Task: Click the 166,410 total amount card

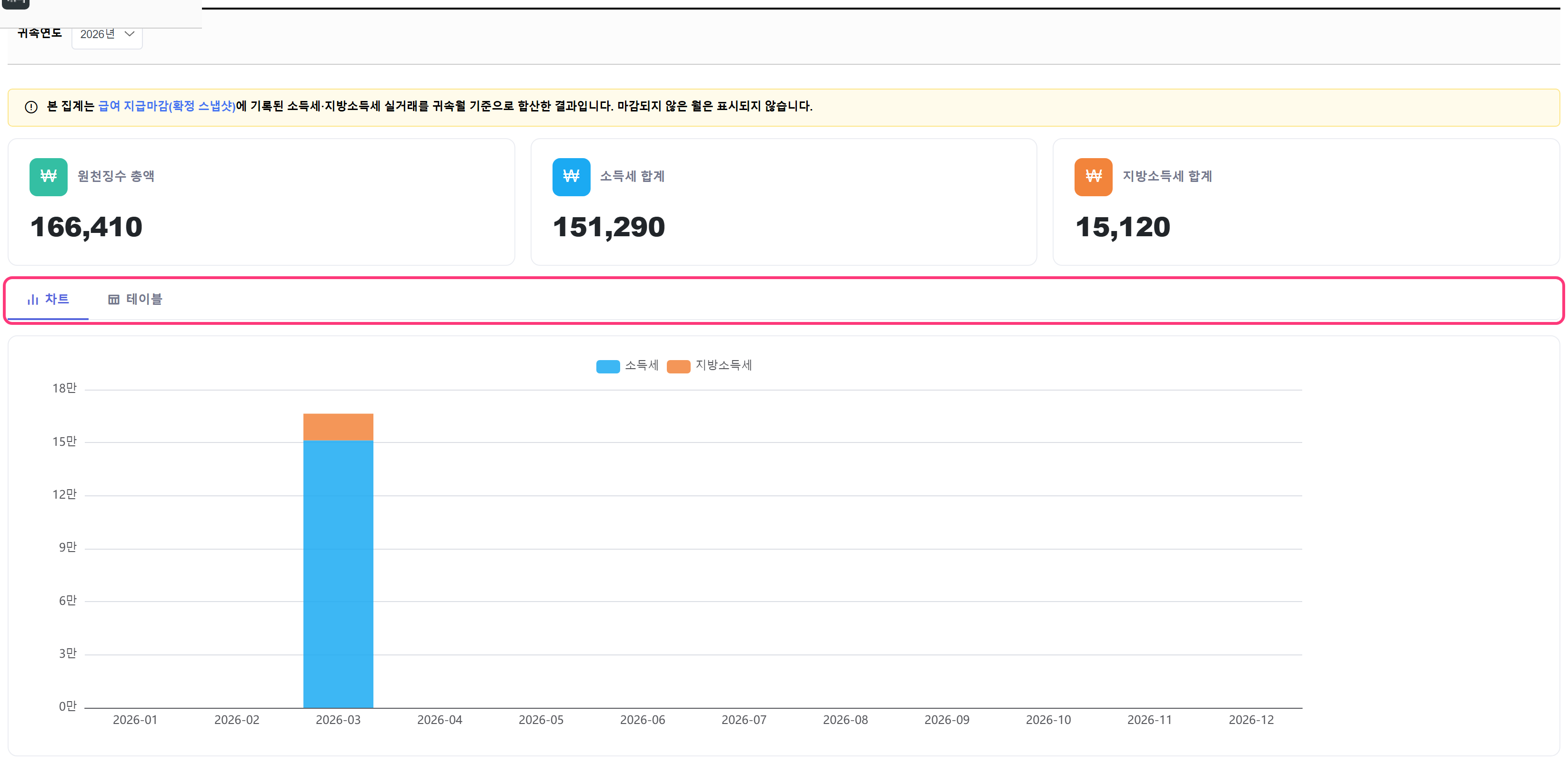Action: click(x=261, y=202)
